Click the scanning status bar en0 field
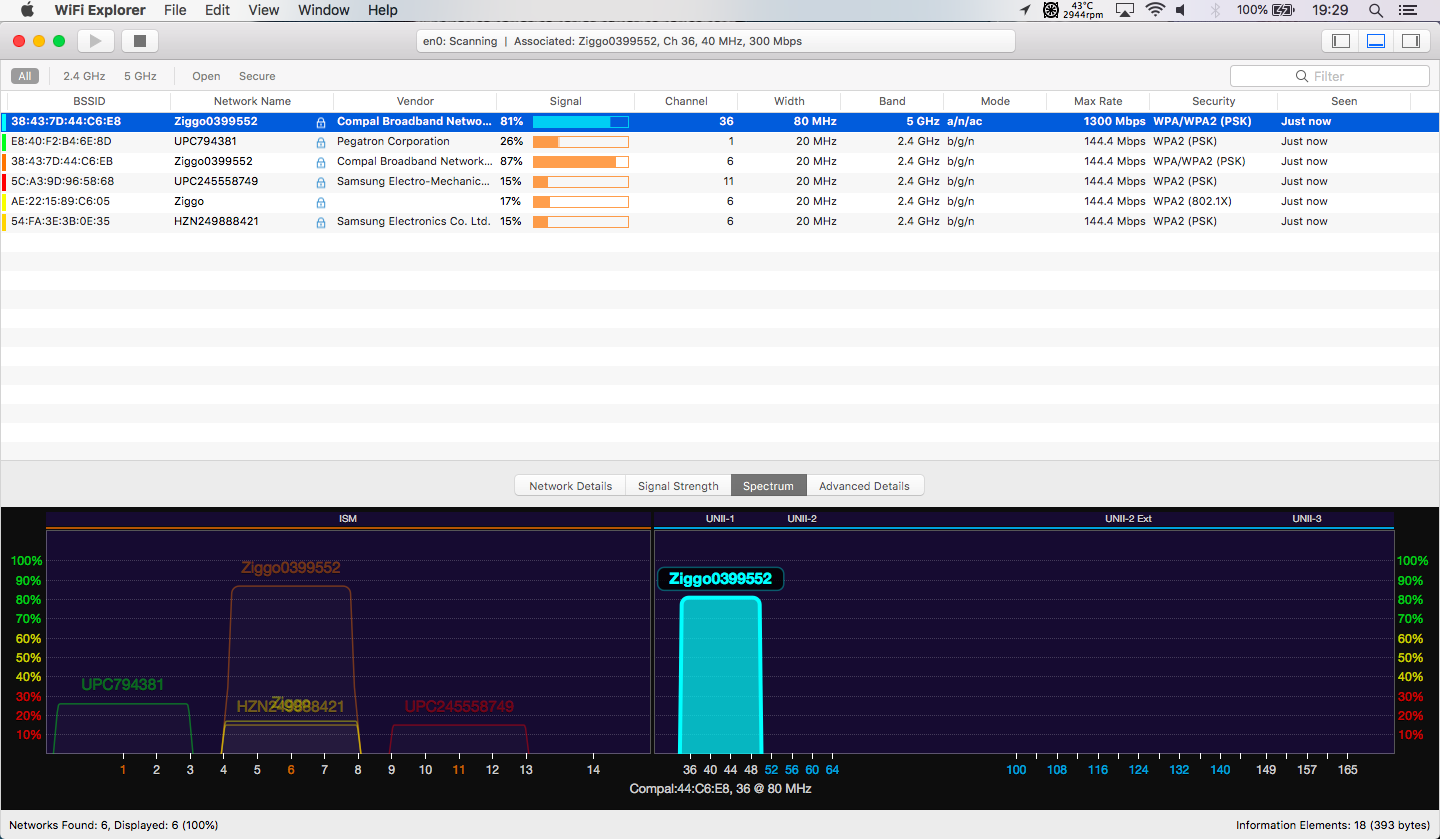The image size is (1440, 839). (x=716, y=41)
